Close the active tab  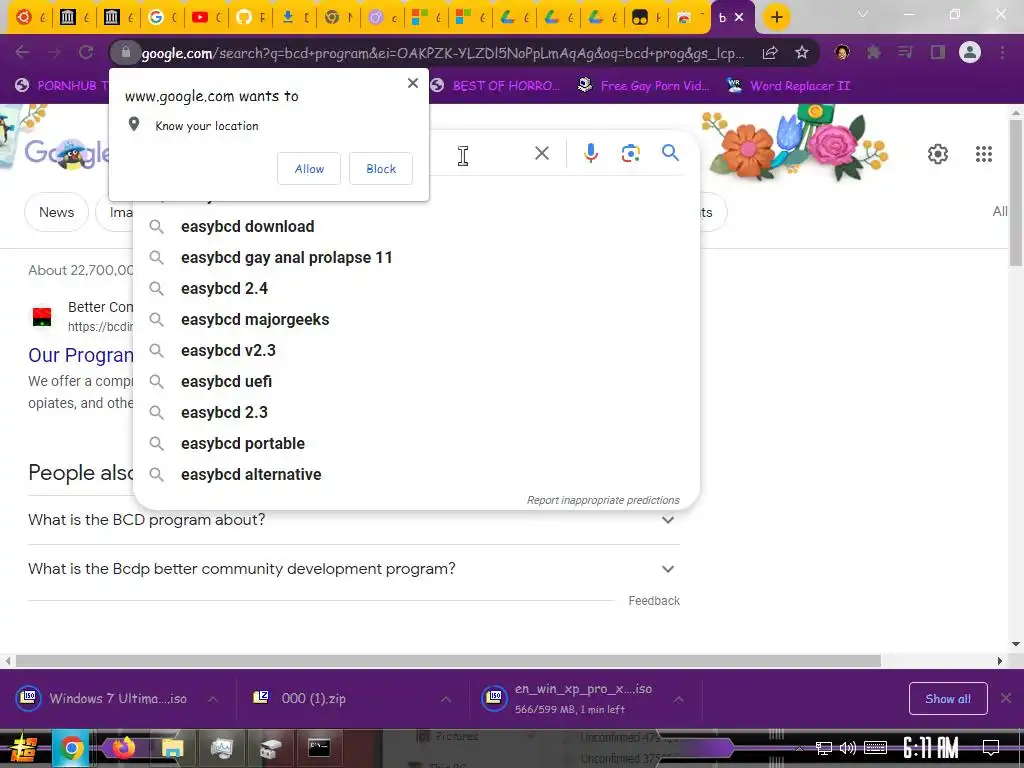pos(739,18)
